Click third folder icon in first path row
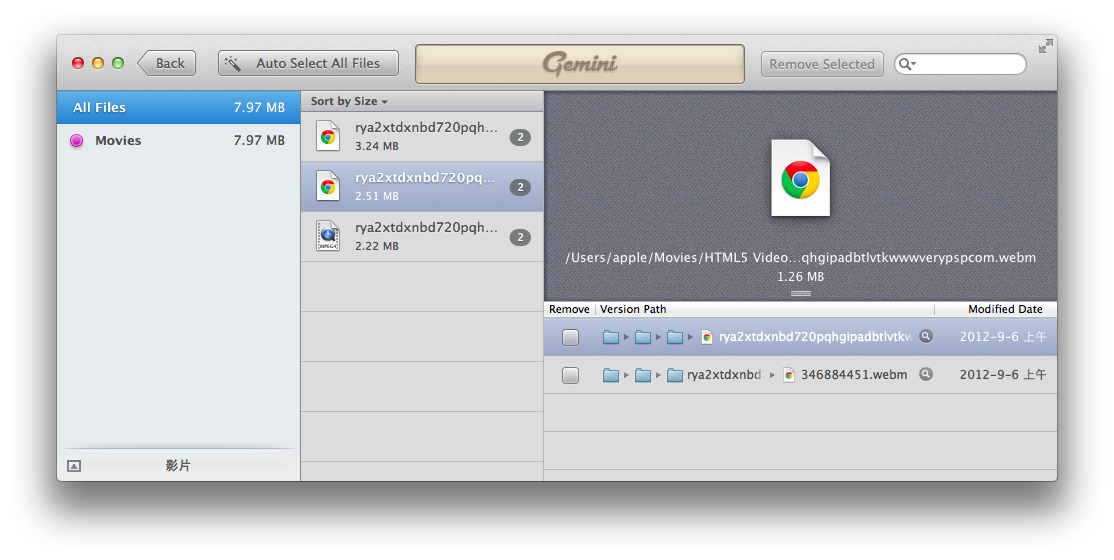The image size is (1114, 560). coord(675,337)
